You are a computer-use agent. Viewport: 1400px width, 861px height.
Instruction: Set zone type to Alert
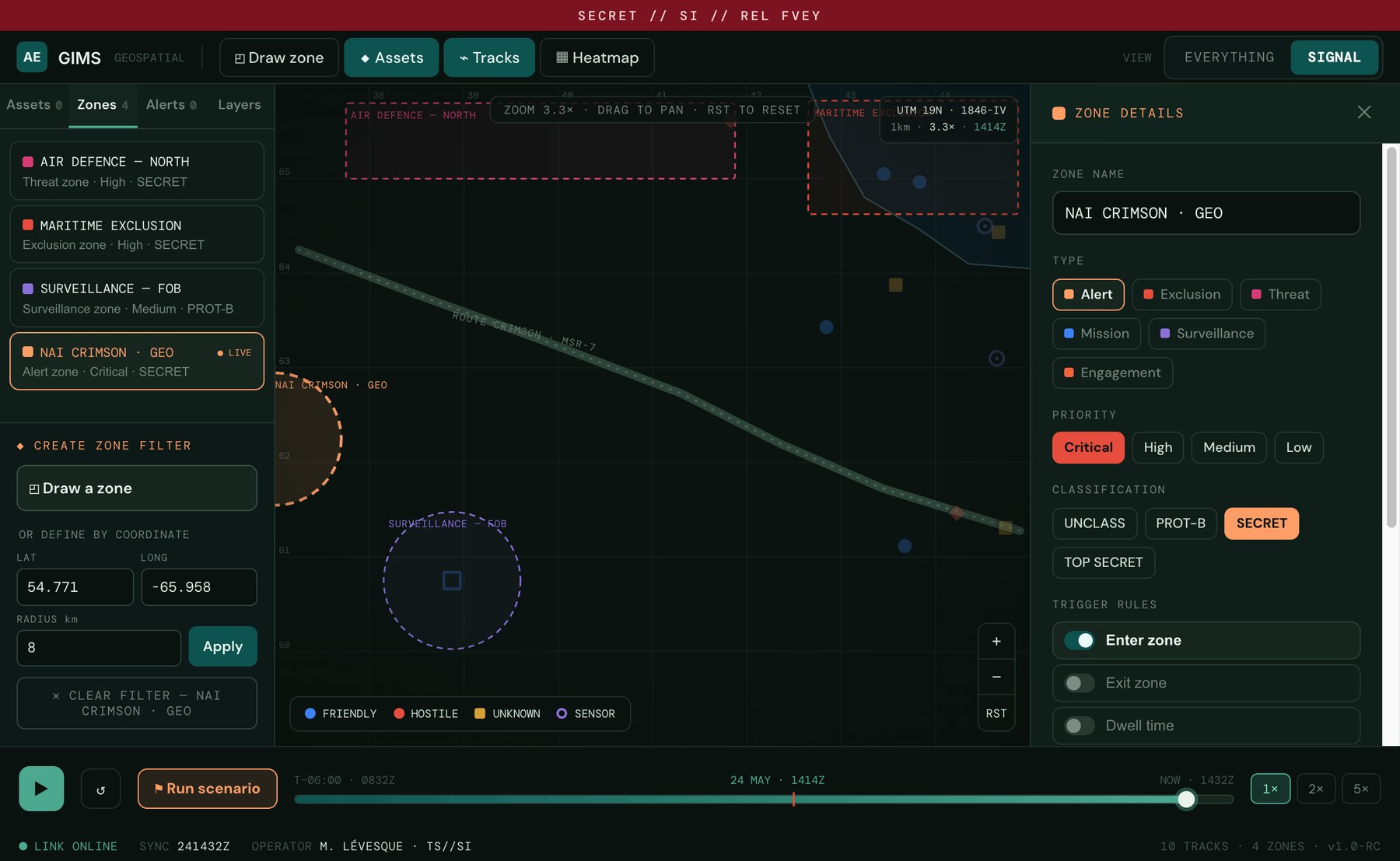(x=1088, y=295)
